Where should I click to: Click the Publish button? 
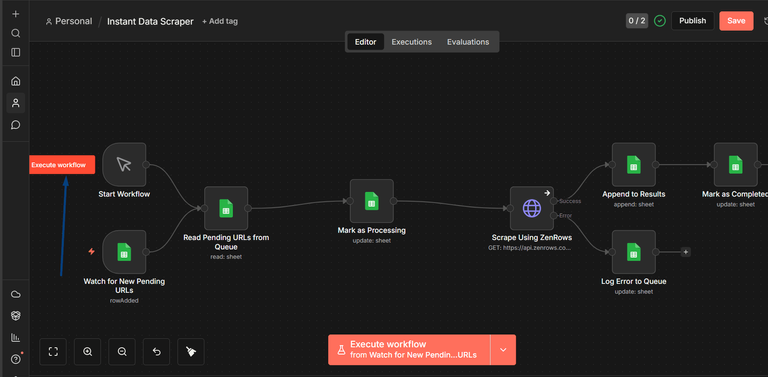693,21
